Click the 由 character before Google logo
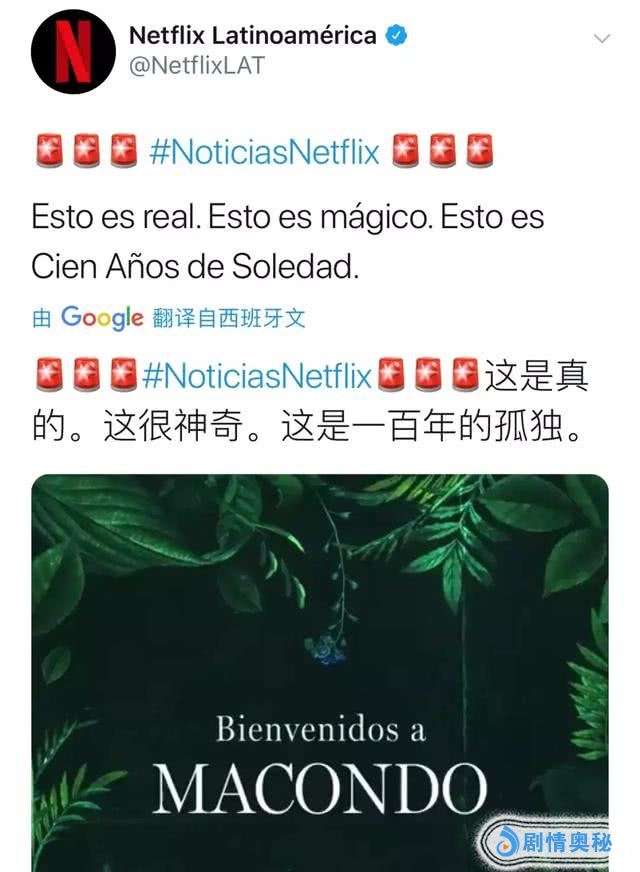Image resolution: width=640 pixels, height=872 pixels. pos(42,318)
